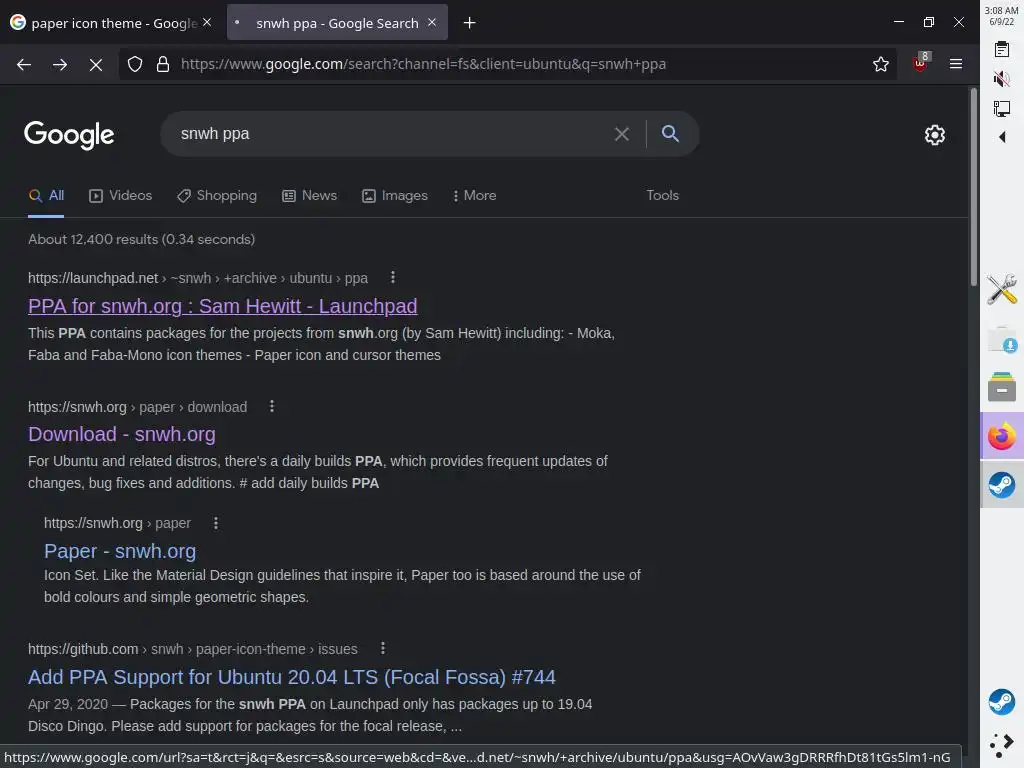Go forward to the next page

point(59,64)
